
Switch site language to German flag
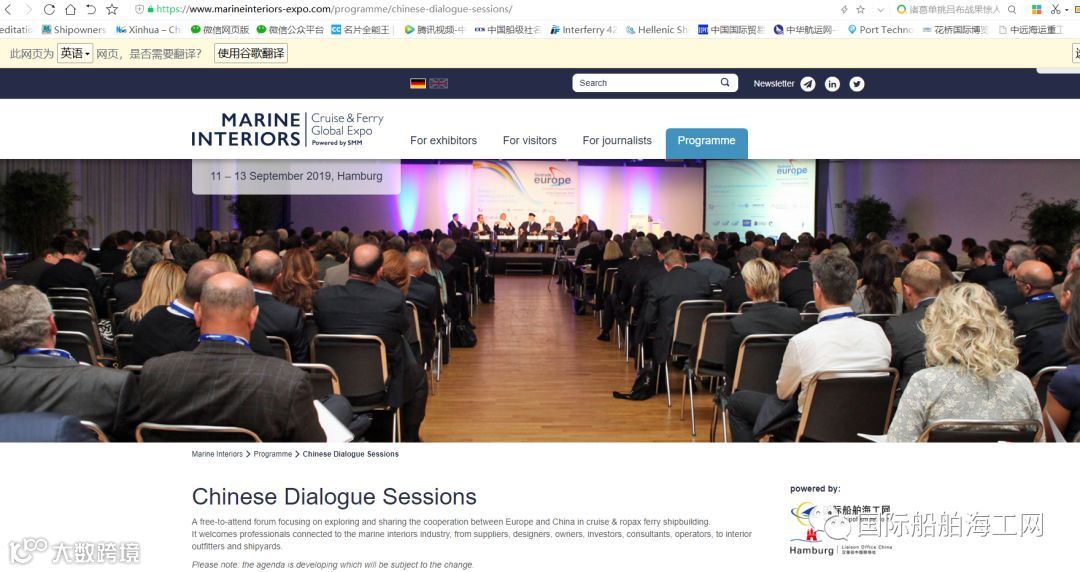coord(417,83)
